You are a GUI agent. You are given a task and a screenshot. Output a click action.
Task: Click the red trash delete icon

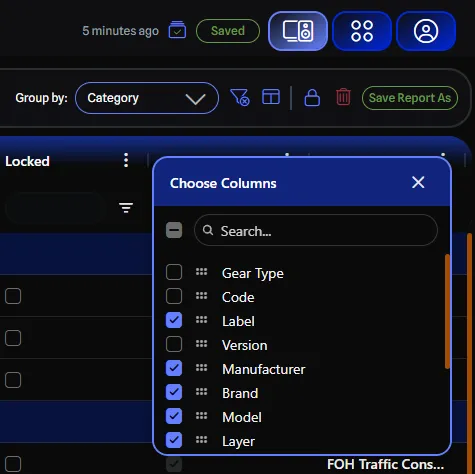click(x=343, y=97)
